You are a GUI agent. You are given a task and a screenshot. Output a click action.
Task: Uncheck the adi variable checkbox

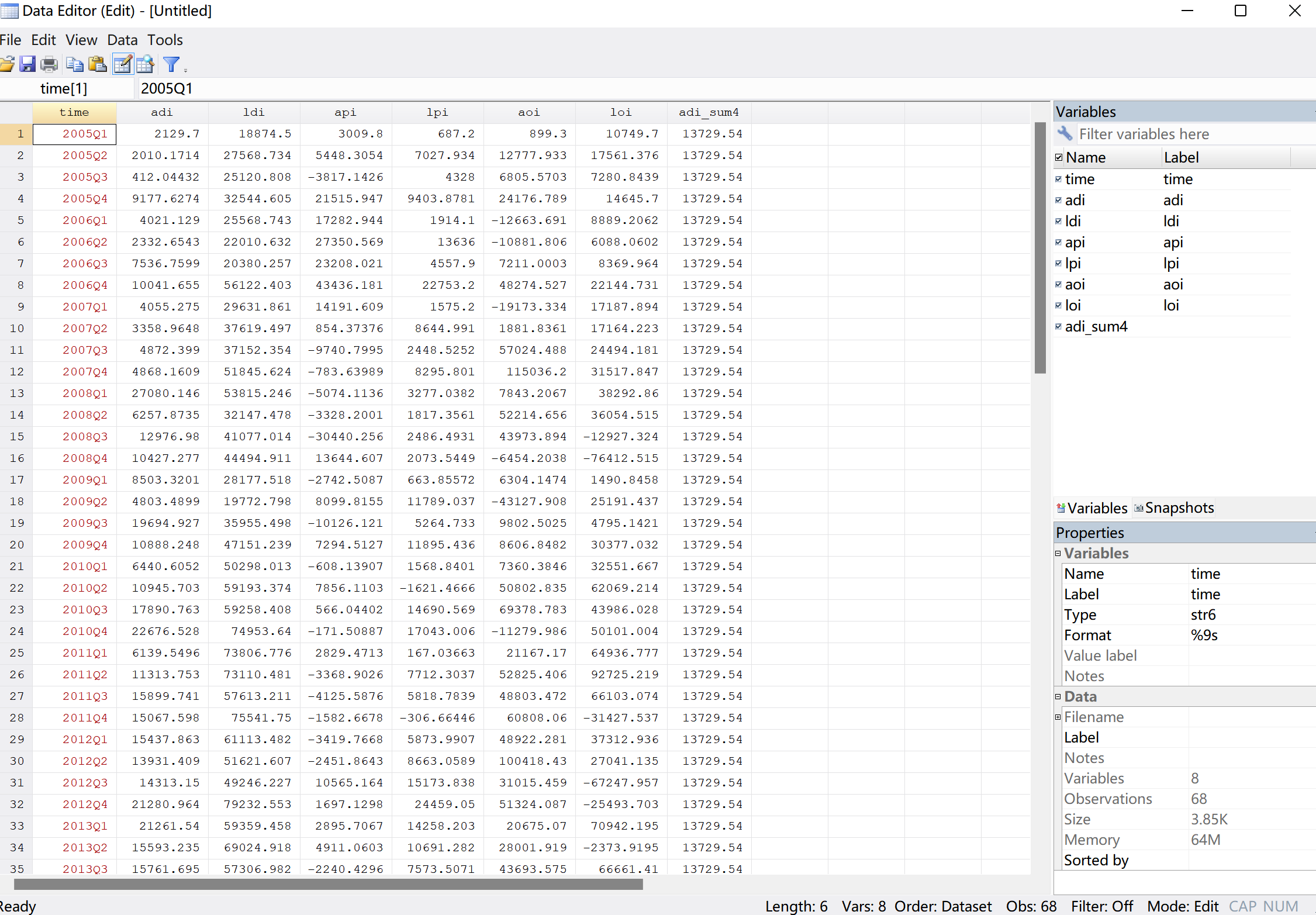click(x=1058, y=201)
